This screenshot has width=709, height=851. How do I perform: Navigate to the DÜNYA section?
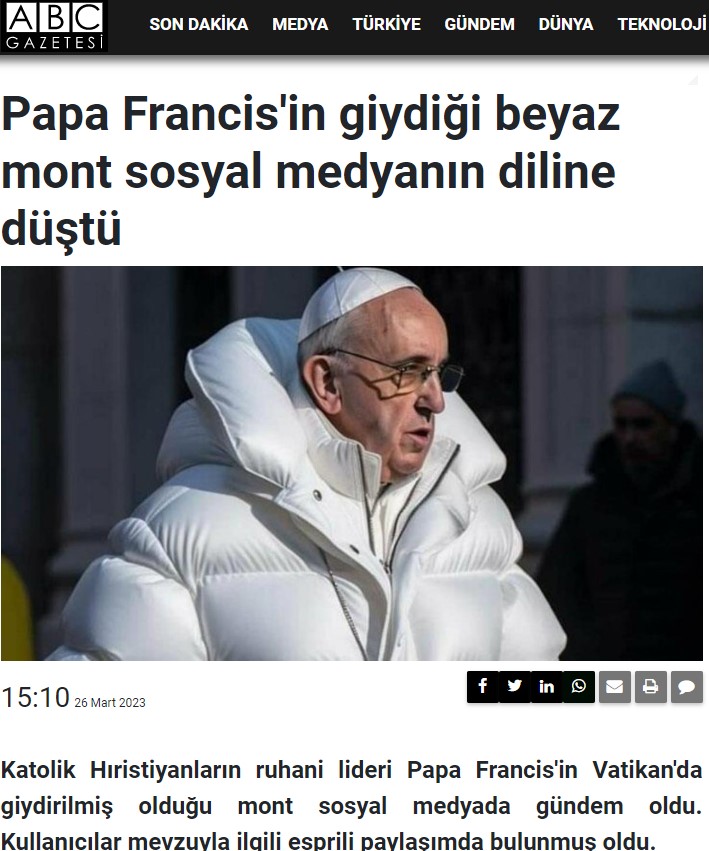point(566,24)
